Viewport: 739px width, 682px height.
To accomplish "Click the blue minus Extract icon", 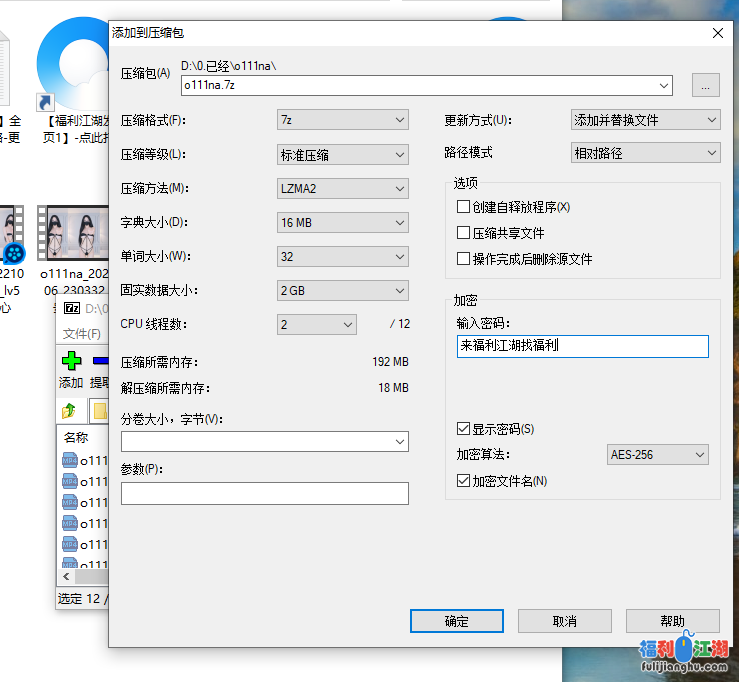I will pyautogui.click(x=100, y=361).
